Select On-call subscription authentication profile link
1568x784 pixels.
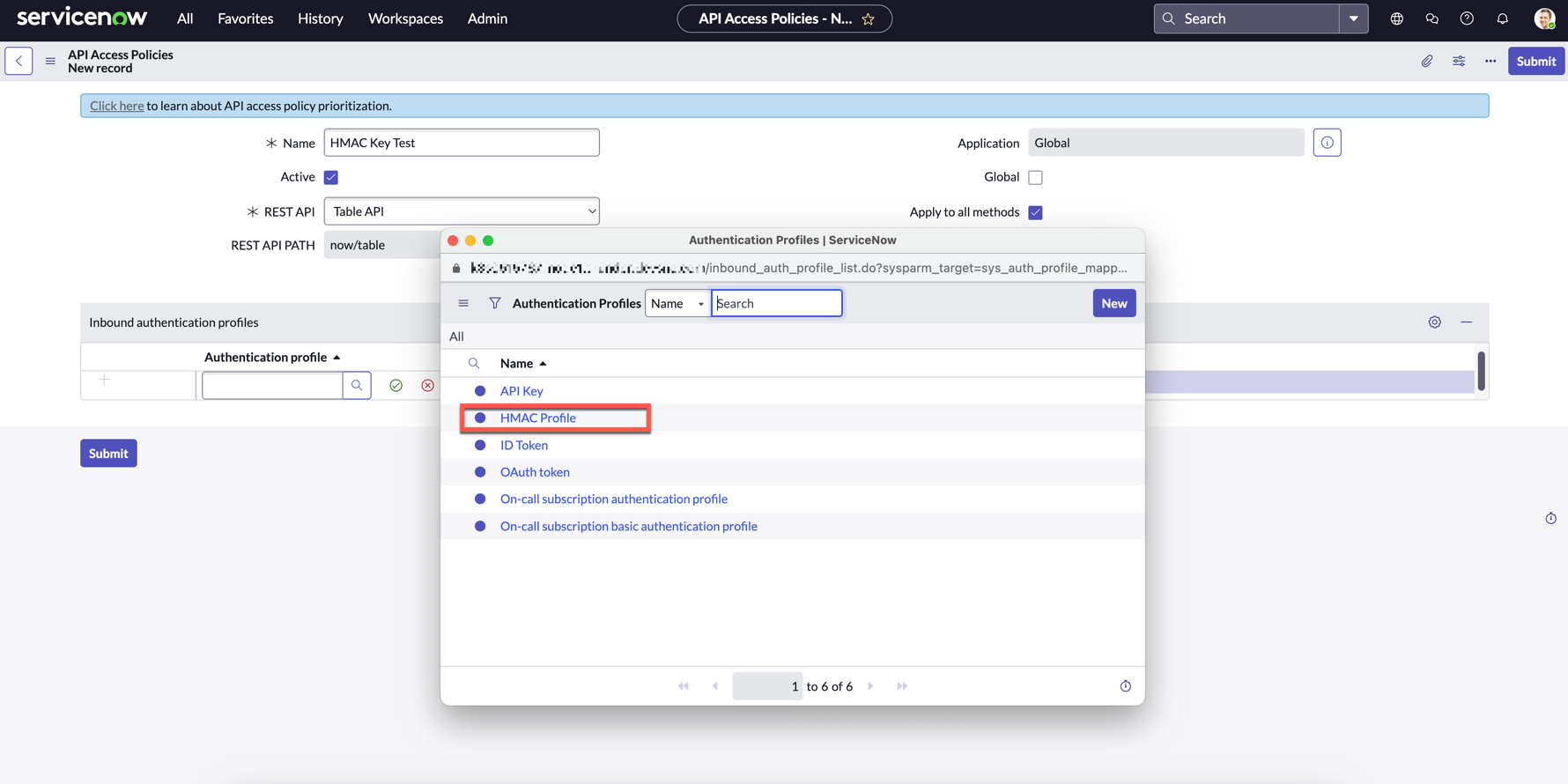(x=614, y=499)
